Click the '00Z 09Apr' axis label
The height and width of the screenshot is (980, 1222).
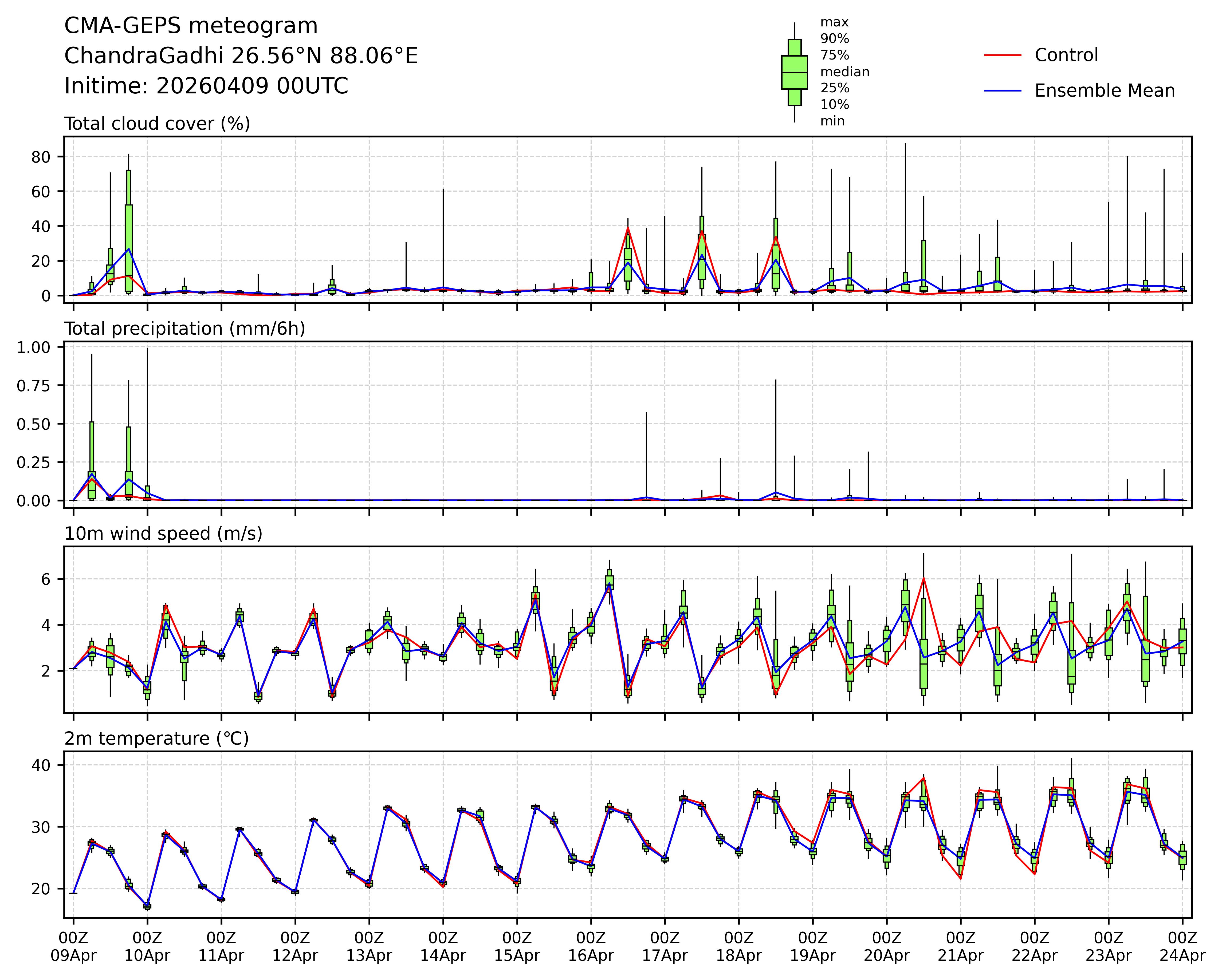[x=73, y=947]
